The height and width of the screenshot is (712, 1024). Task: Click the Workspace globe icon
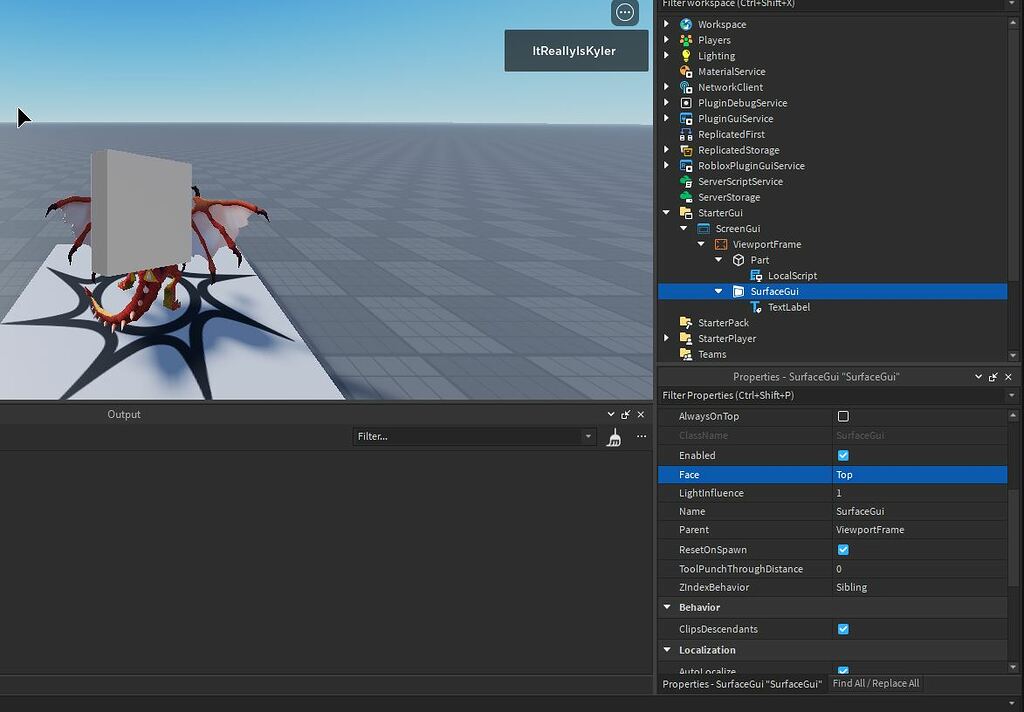(x=686, y=24)
